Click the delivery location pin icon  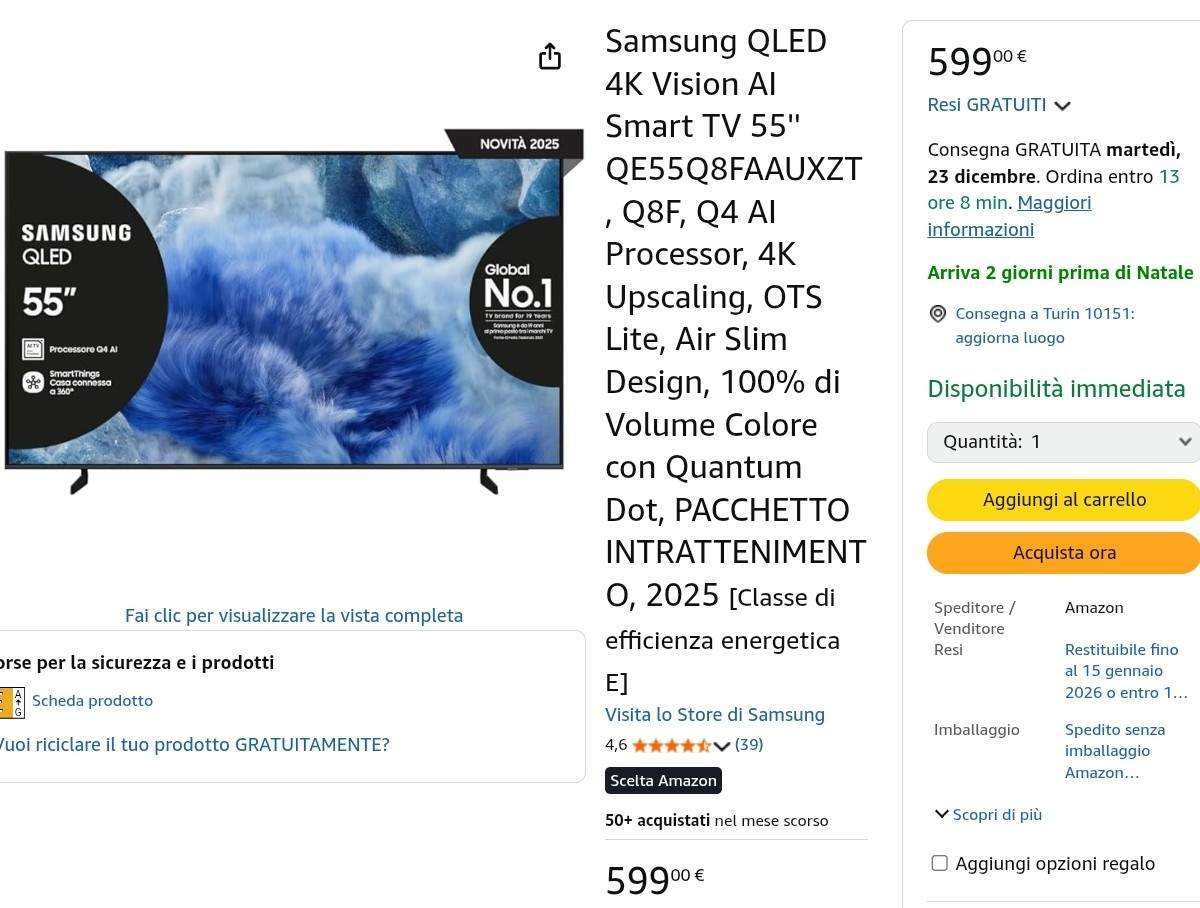(x=938, y=314)
